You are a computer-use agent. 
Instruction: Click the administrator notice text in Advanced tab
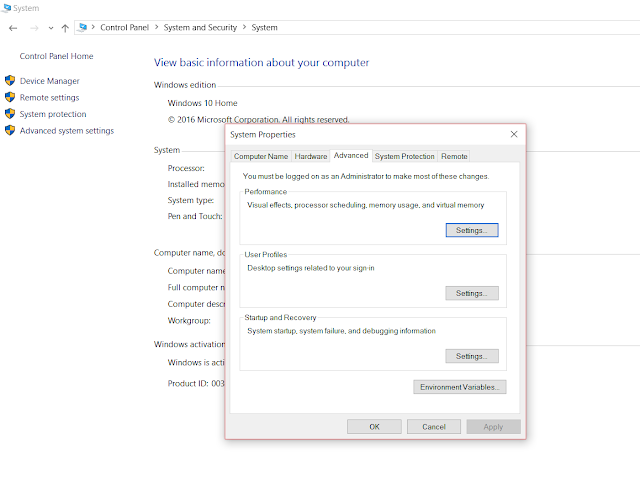click(366, 176)
